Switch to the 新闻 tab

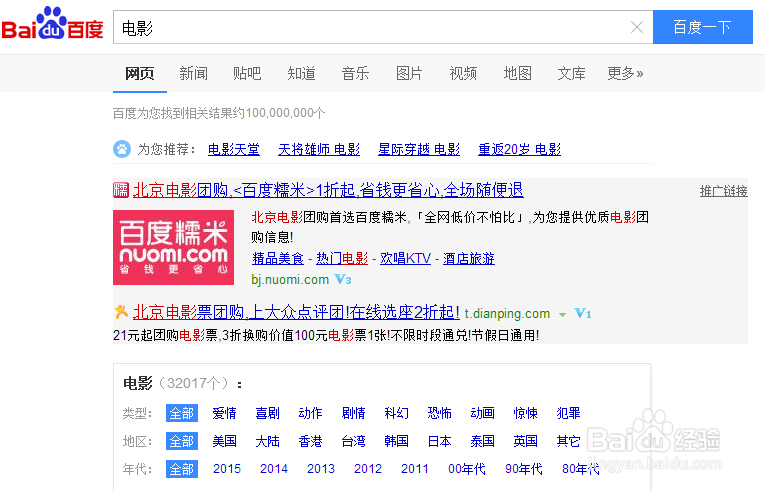click(x=194, y=73)
